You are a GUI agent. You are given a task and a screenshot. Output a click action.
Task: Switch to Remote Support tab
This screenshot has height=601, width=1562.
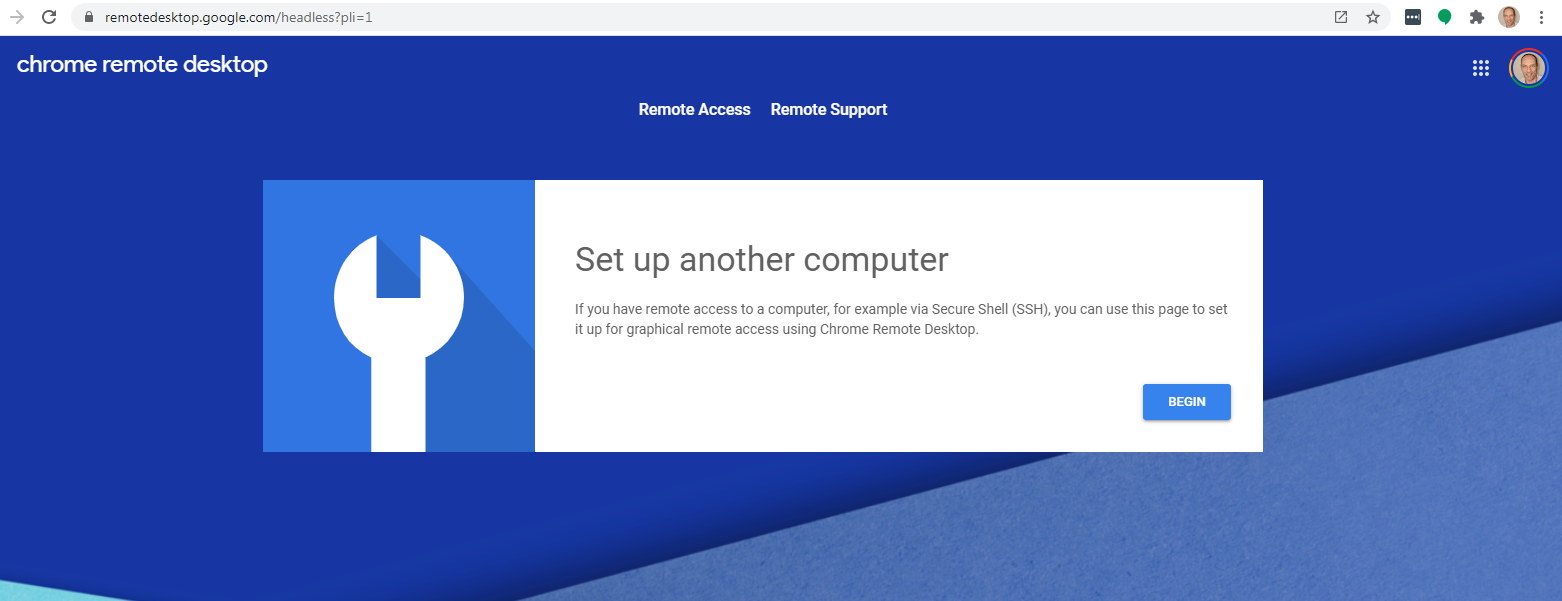point(829,110)
